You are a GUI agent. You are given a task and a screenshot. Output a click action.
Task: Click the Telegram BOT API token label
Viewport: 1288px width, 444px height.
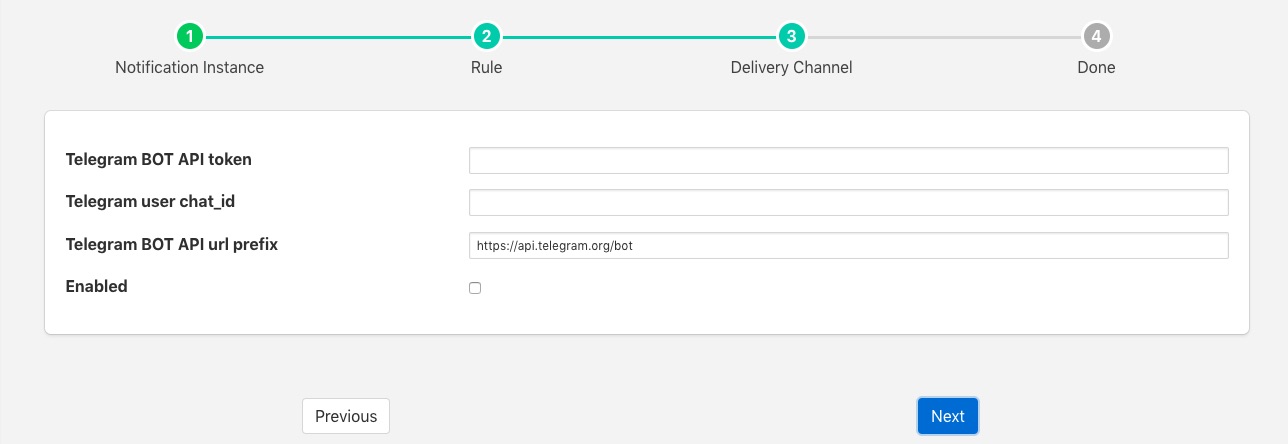[158, 159]
